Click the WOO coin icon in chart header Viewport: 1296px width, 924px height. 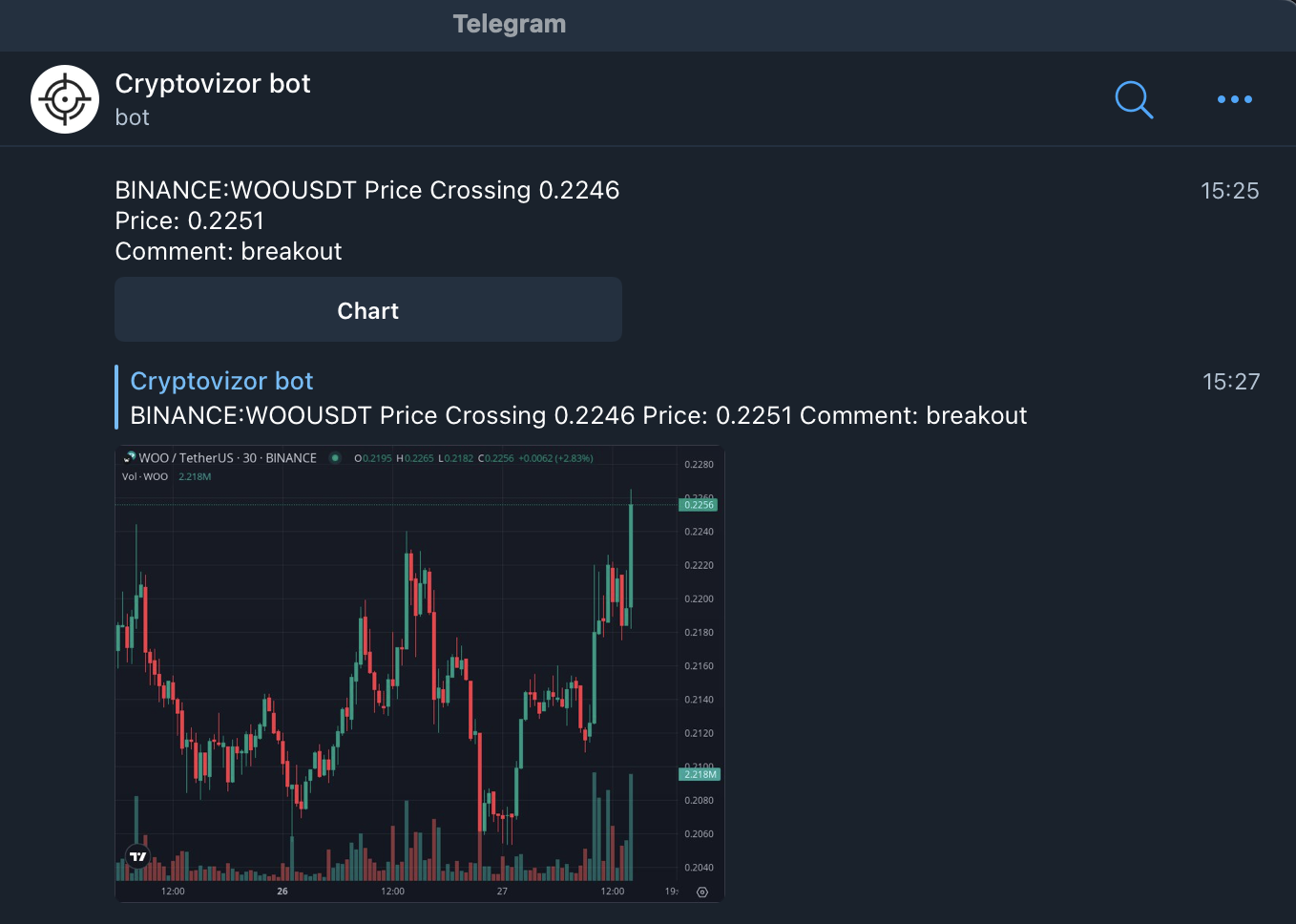(x=130, y=458)
